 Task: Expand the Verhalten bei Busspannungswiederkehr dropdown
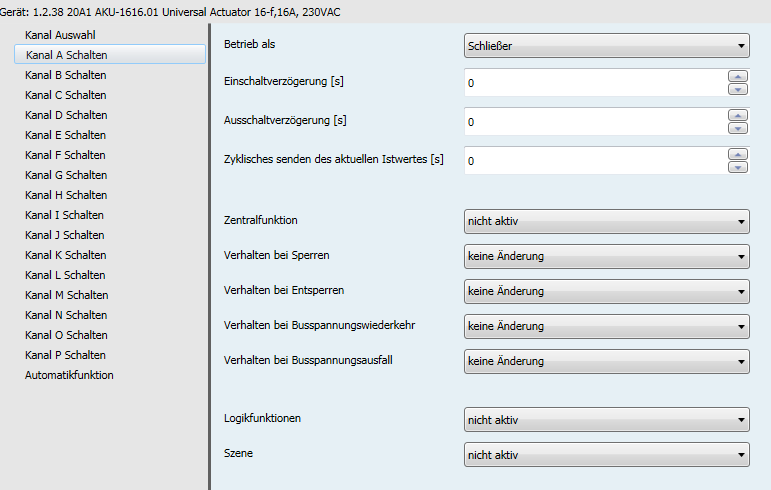point(606,326)
